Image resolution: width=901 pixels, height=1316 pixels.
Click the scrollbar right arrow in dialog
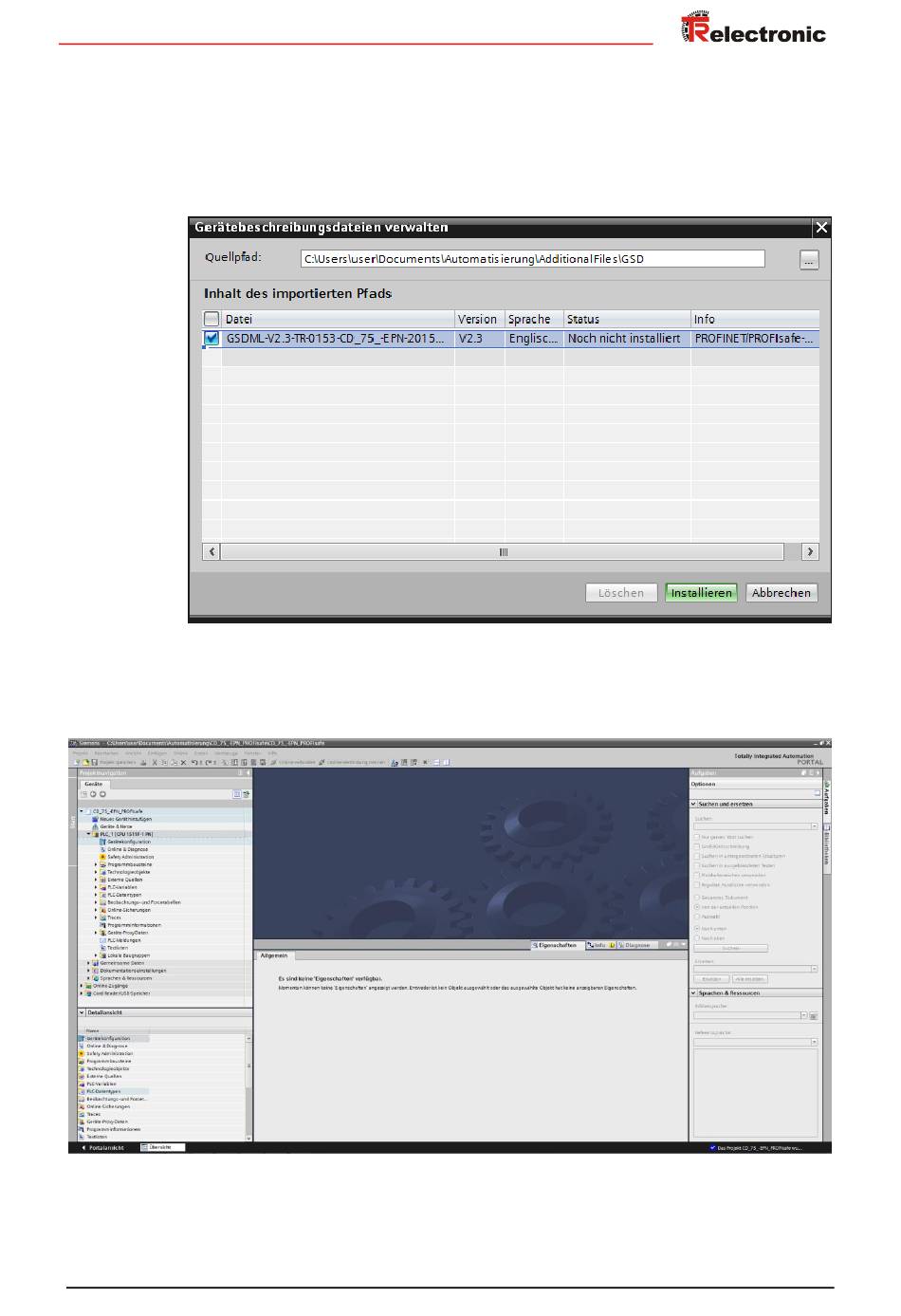click(x=810, y=551)
